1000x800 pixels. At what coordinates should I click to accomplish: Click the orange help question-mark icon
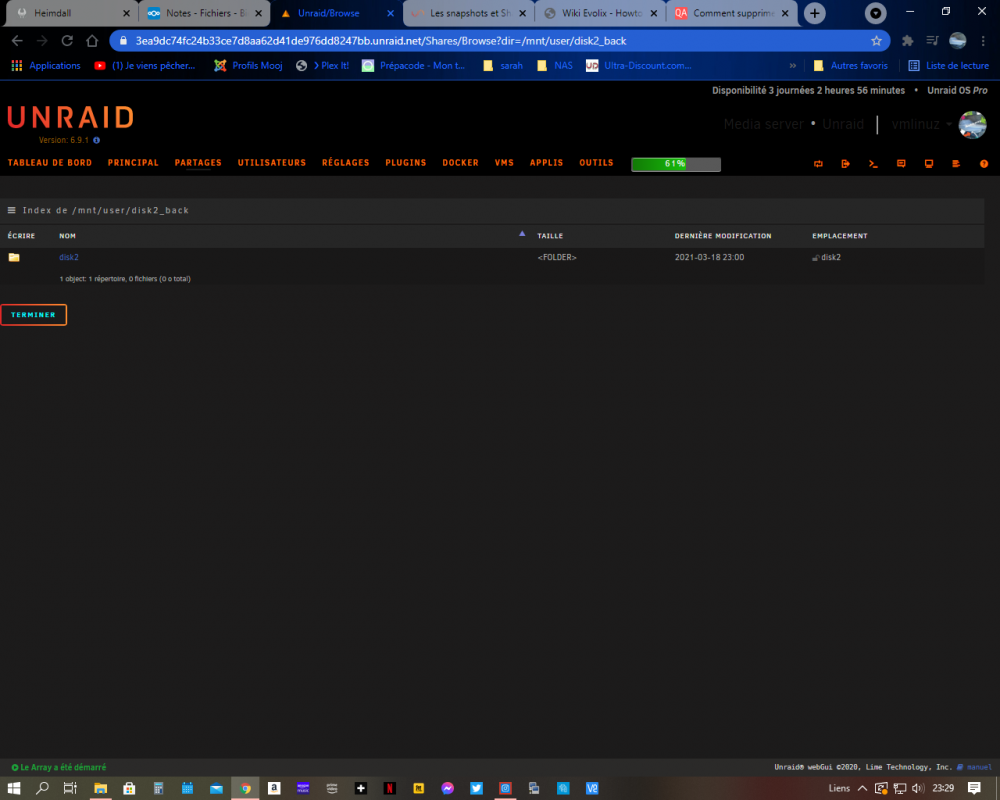point(984,164)
